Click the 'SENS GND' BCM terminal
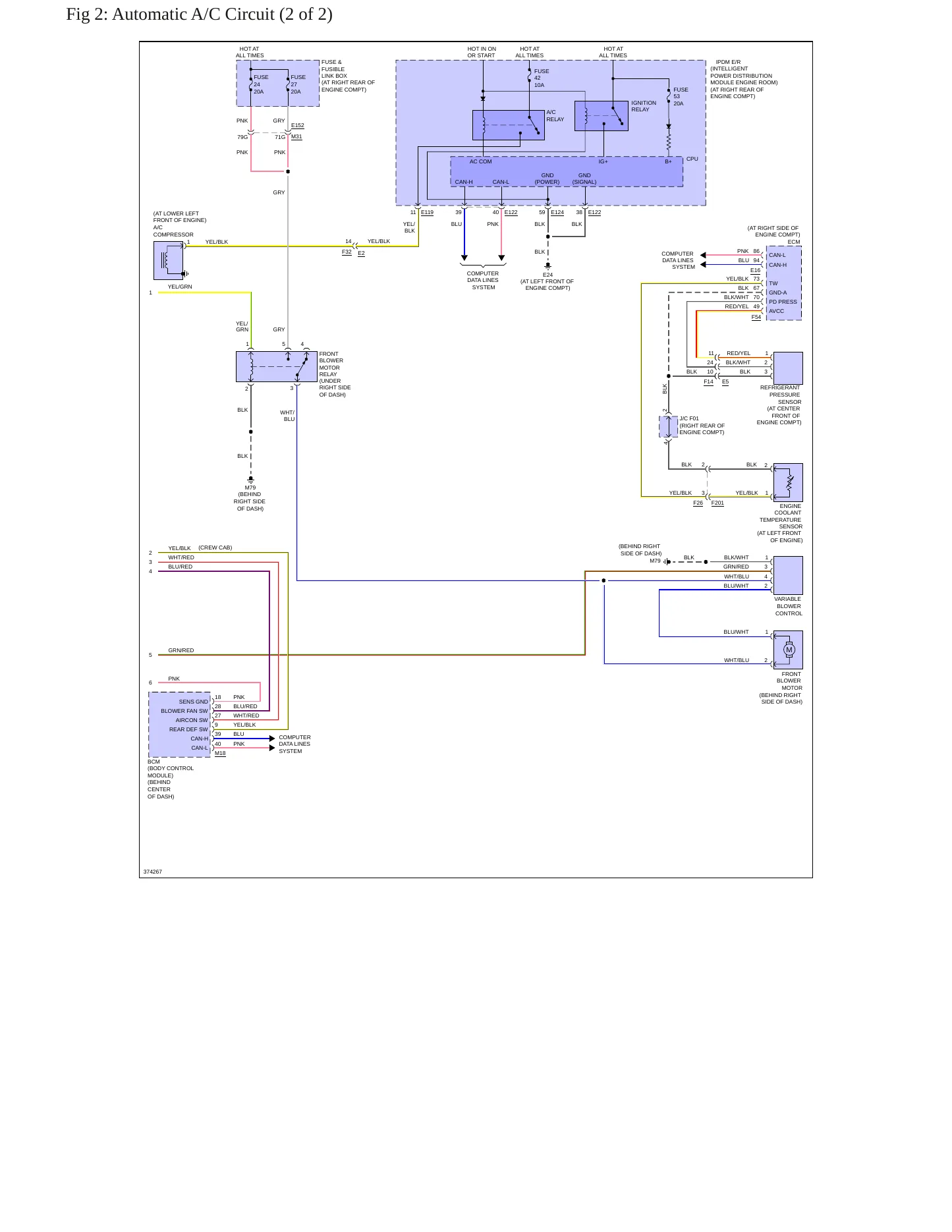Image resolution: width=952 pixels, height=1232 pixels. point(193,702)
